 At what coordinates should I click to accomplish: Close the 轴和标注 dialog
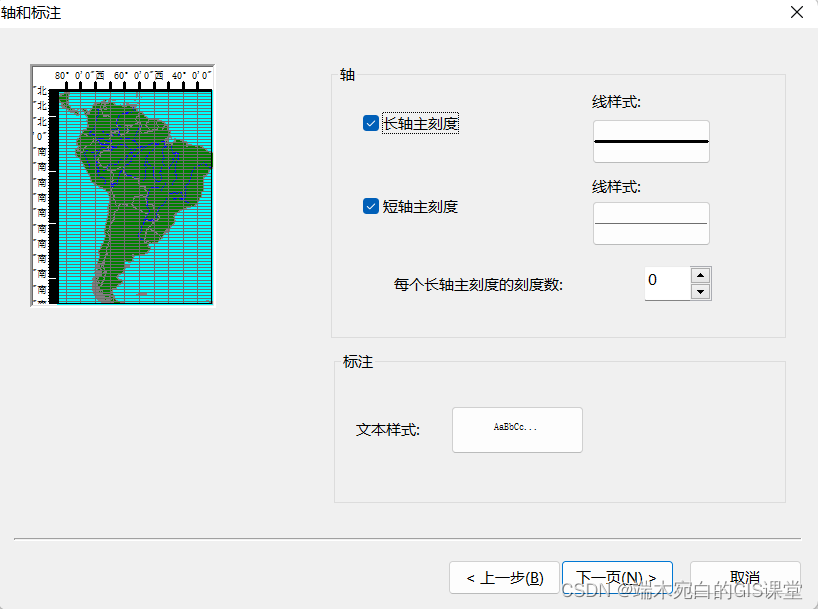click(797, 12)
